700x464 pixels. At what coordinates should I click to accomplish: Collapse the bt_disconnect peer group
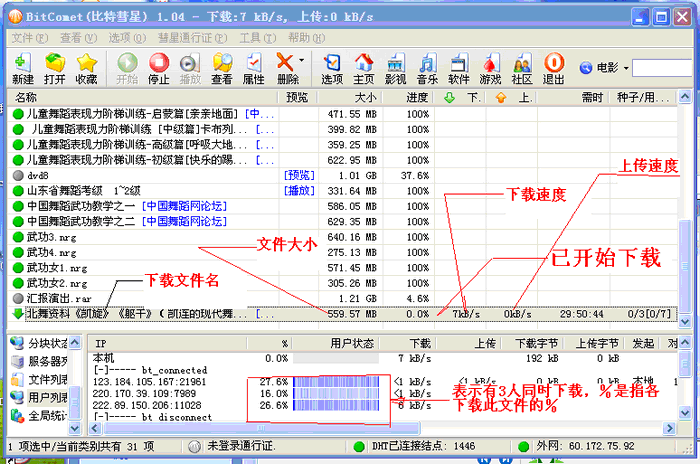pos(98,417)
